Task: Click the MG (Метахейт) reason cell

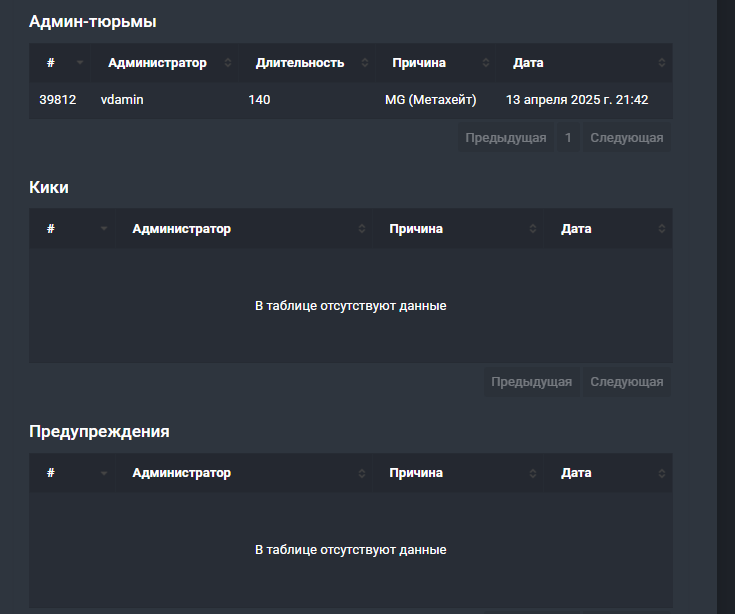Action: click(x=431, y=100)
